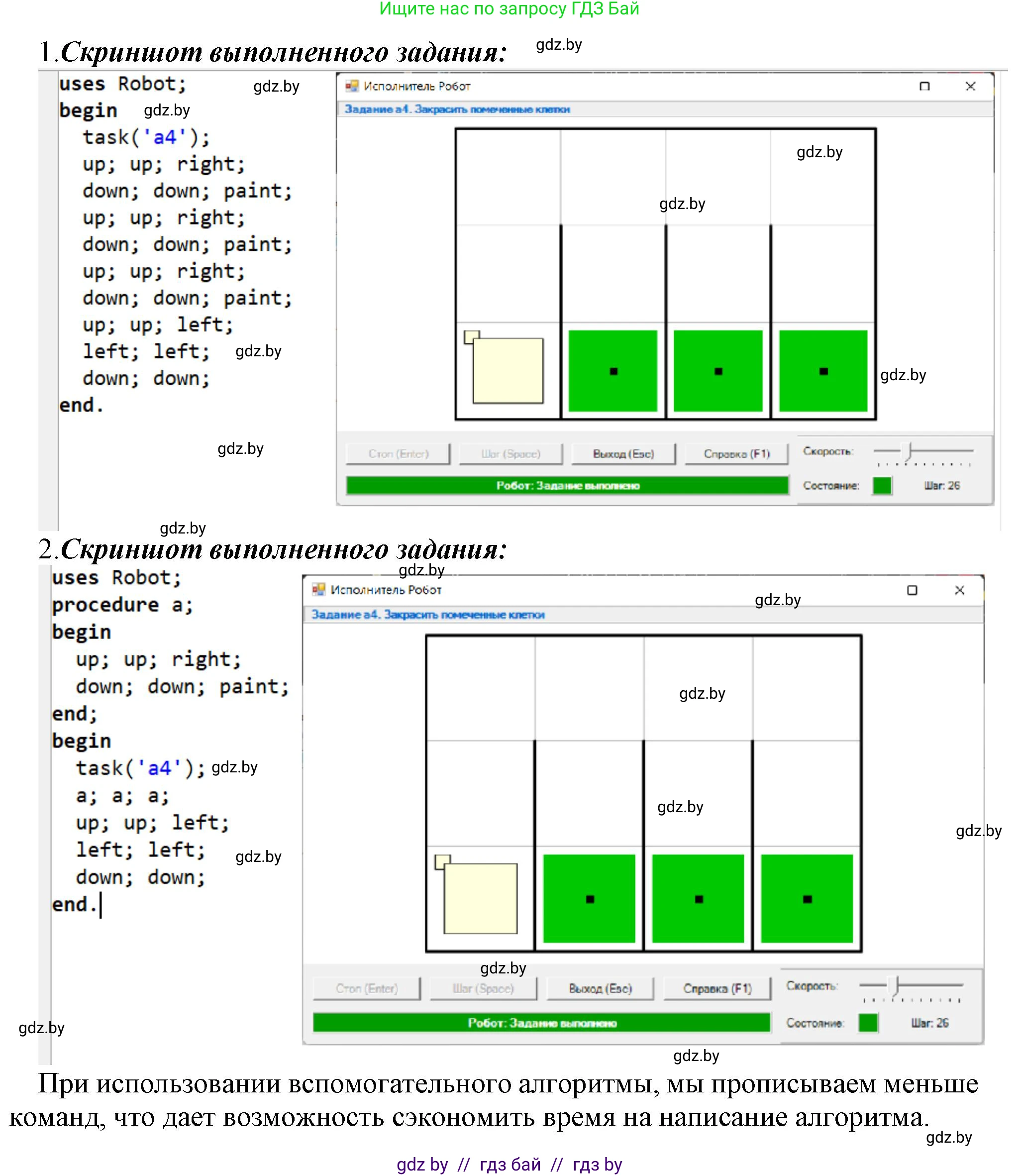Maximize the second Исполнитель Робот window
The height and width of the screenshot is (1176, 1020).
click(912, 590)
